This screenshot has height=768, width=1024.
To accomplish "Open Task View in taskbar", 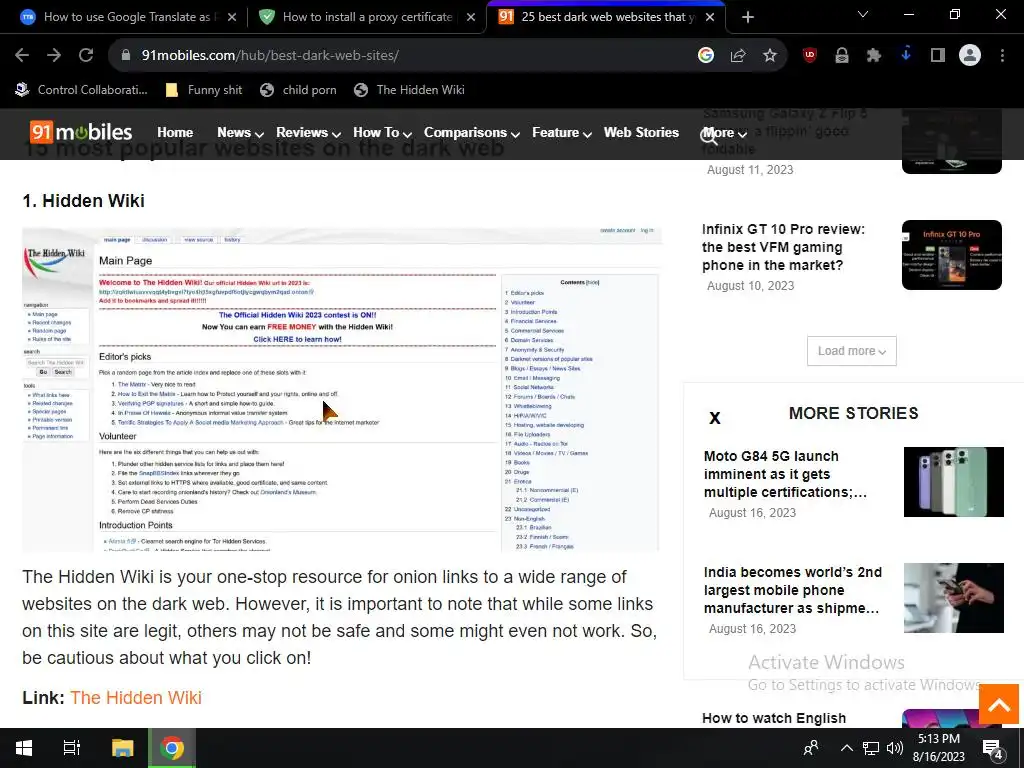I will click(72, 748).
